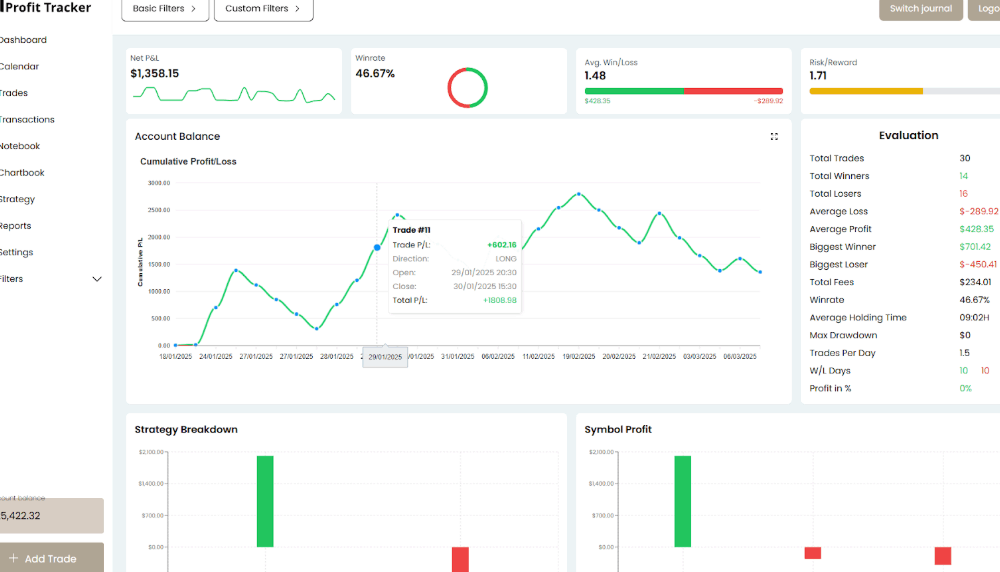This screenshot has height=572, width=1000.
Task: Click the Net P&L sparkline chart
Action: tap(234, 94)
